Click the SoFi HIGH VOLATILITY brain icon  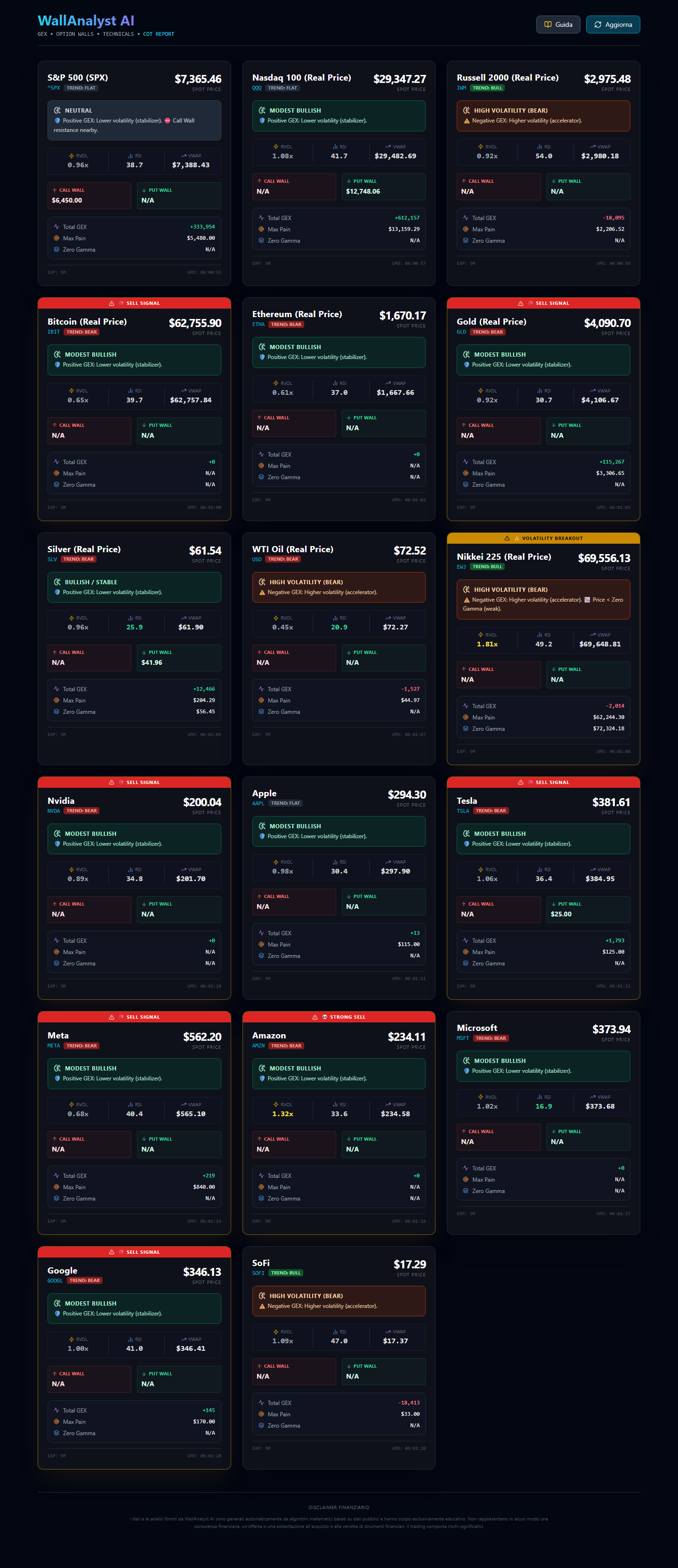click(262, 1296)
